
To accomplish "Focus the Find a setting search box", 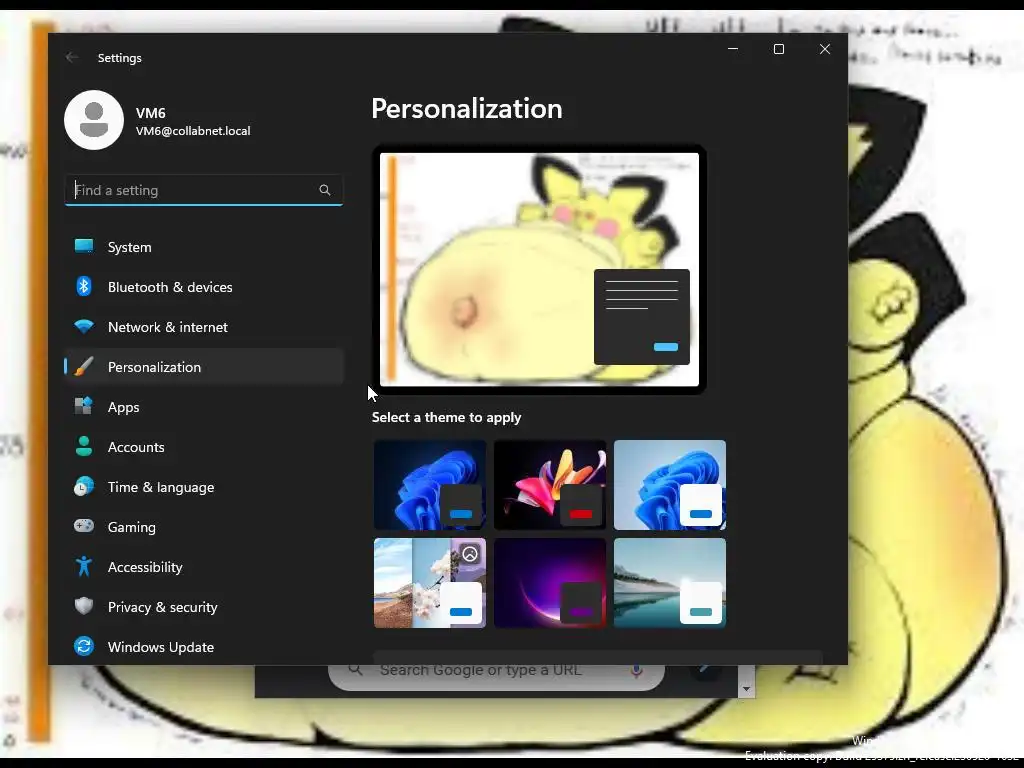I will tap(204, 190).
